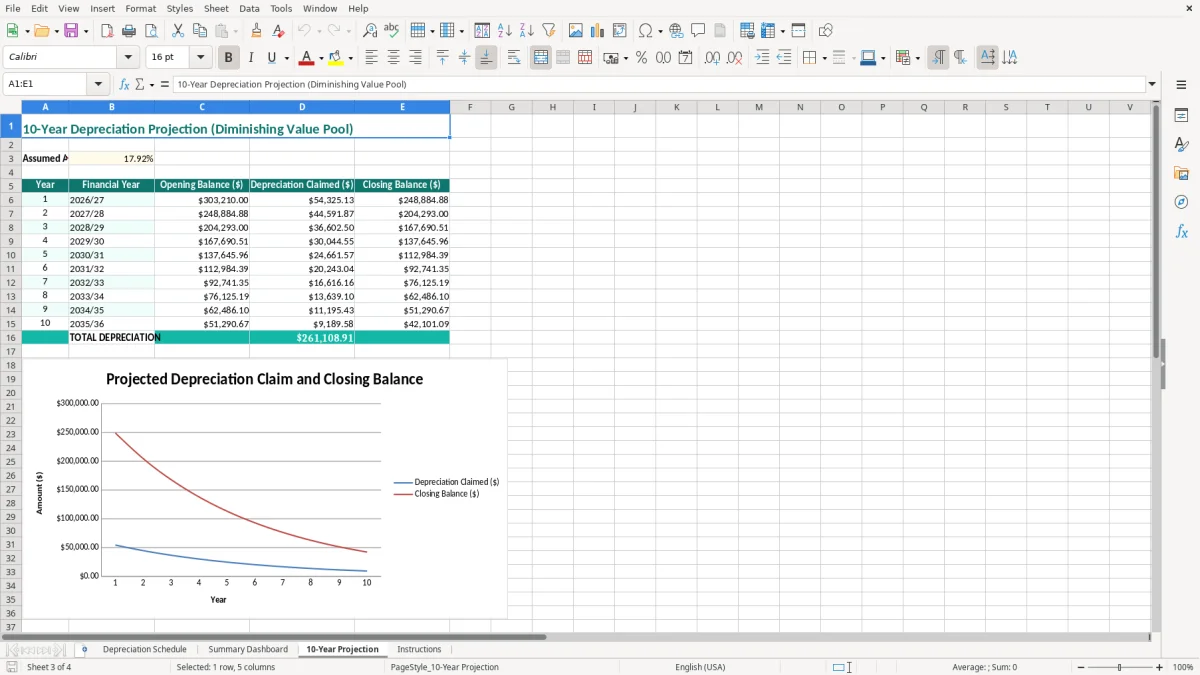Viewport: 1200px width, 675px height.
Task: Click the Copy icon
Action: click(200, 31)
